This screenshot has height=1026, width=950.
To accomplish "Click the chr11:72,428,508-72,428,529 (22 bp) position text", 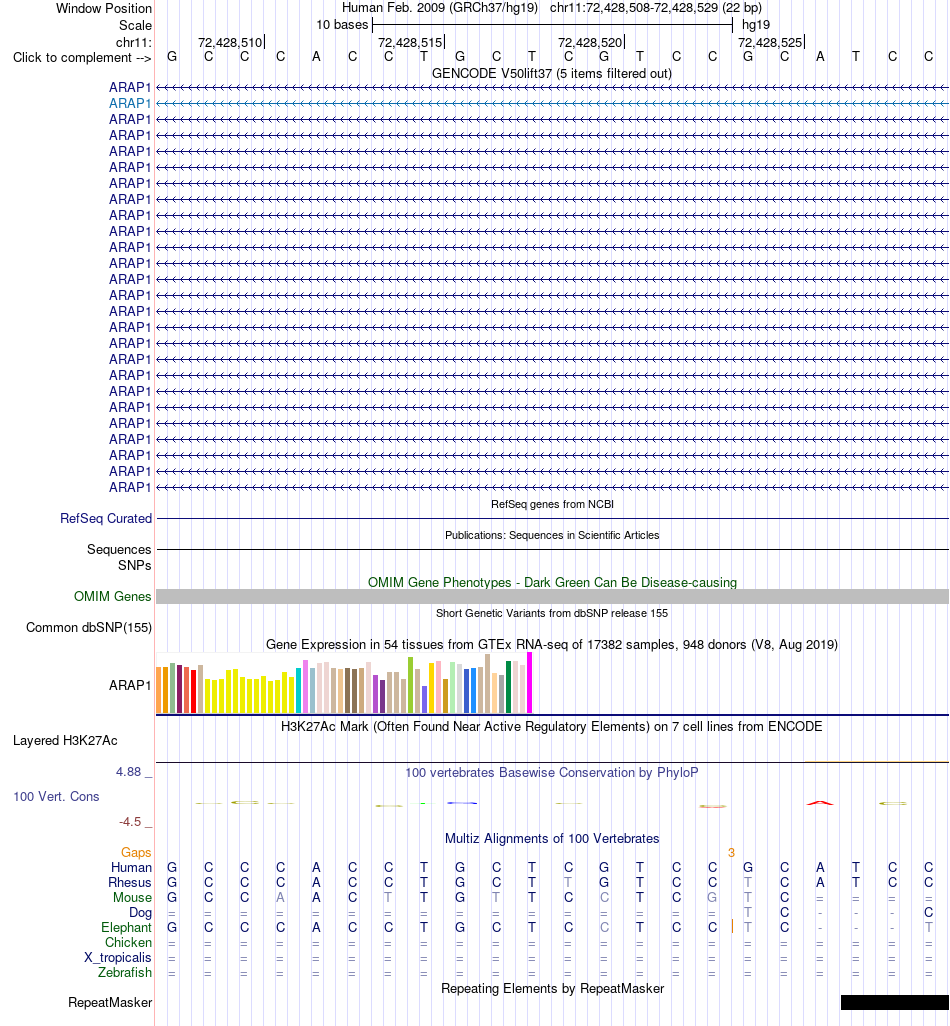I will (x=656, y=8).
